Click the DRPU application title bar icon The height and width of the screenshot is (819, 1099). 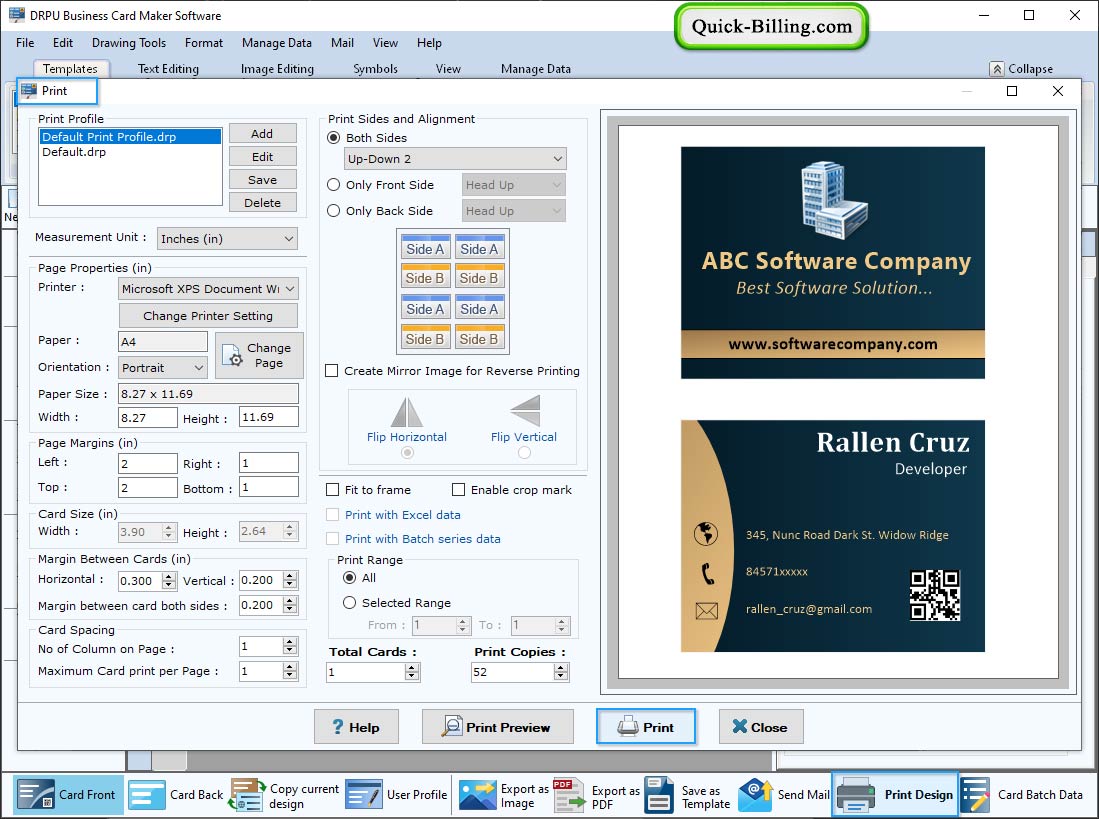coord(17,15)
